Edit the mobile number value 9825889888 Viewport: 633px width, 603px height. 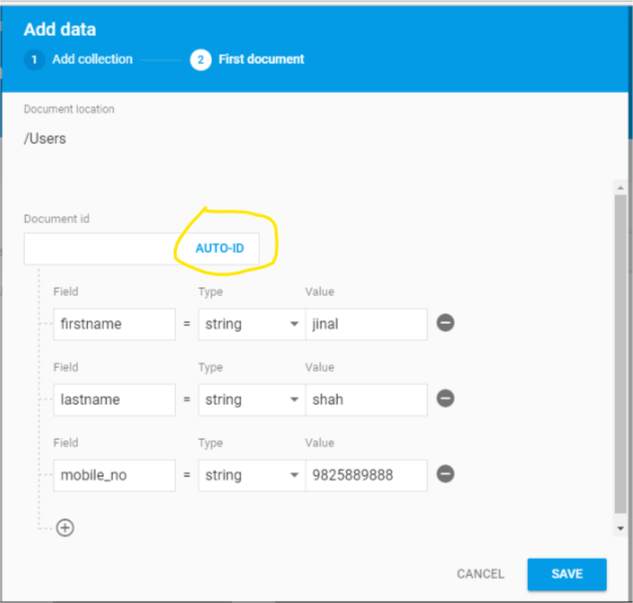366,476
